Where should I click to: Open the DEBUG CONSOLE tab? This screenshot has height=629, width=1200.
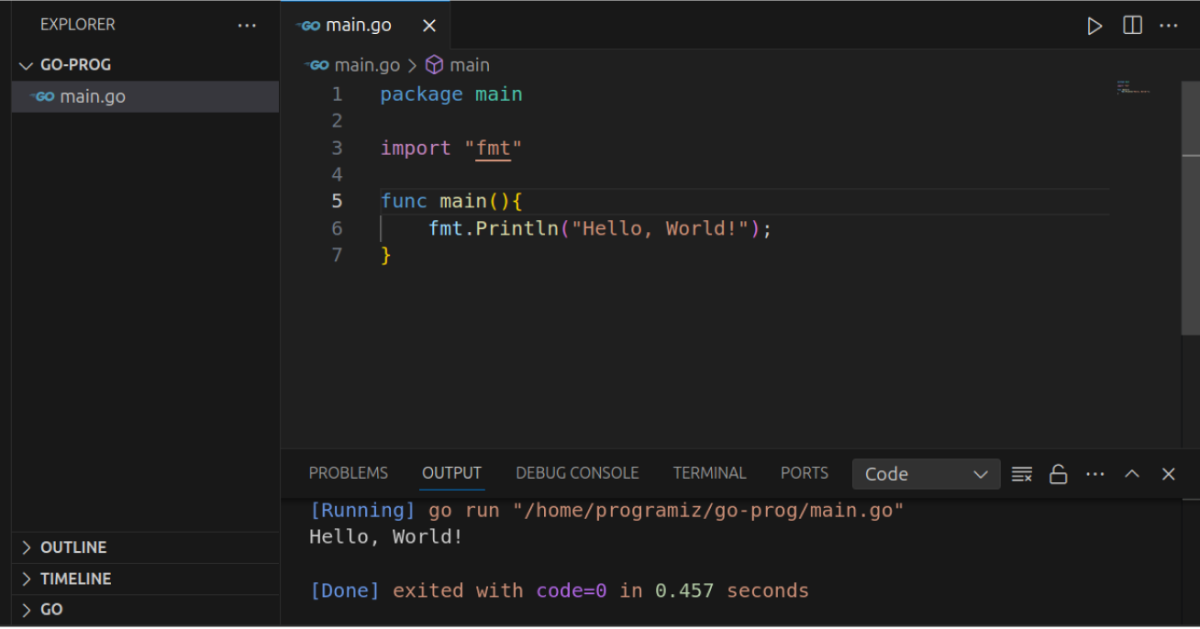(577, 473)
